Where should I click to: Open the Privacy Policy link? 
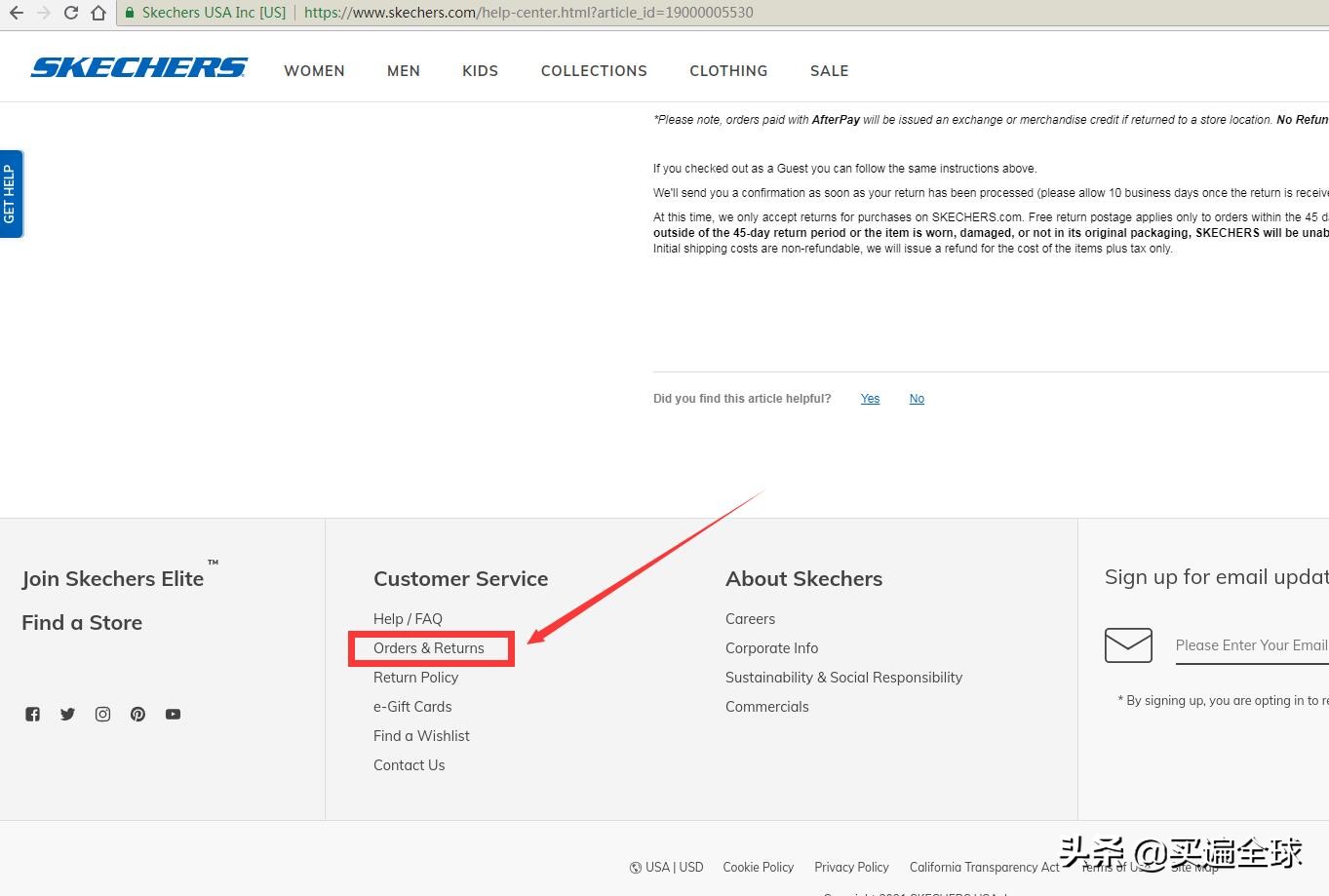pyautogui.click(x=851, y=867)
